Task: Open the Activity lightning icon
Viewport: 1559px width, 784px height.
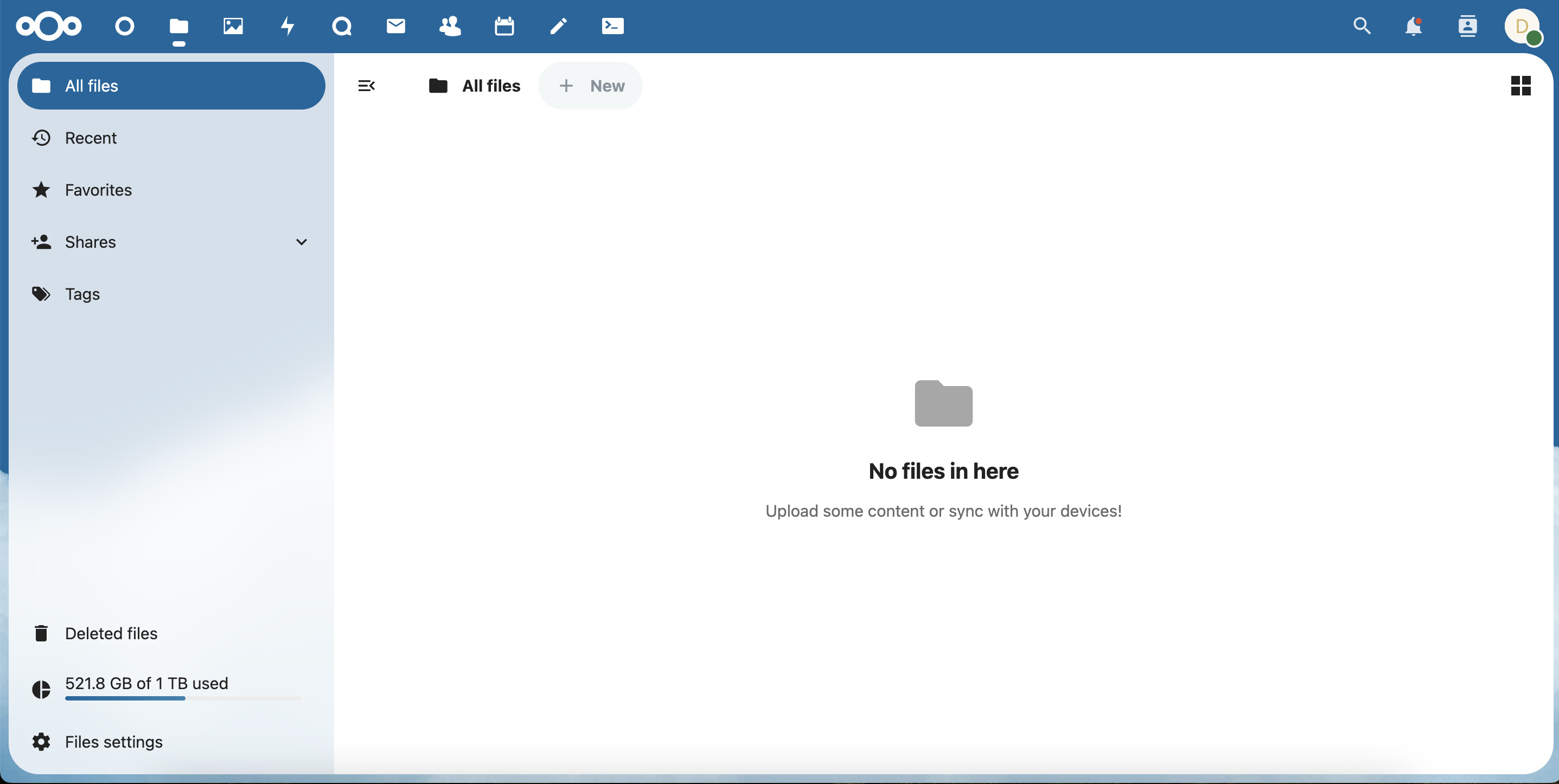Action: click(x=287, y=26)
